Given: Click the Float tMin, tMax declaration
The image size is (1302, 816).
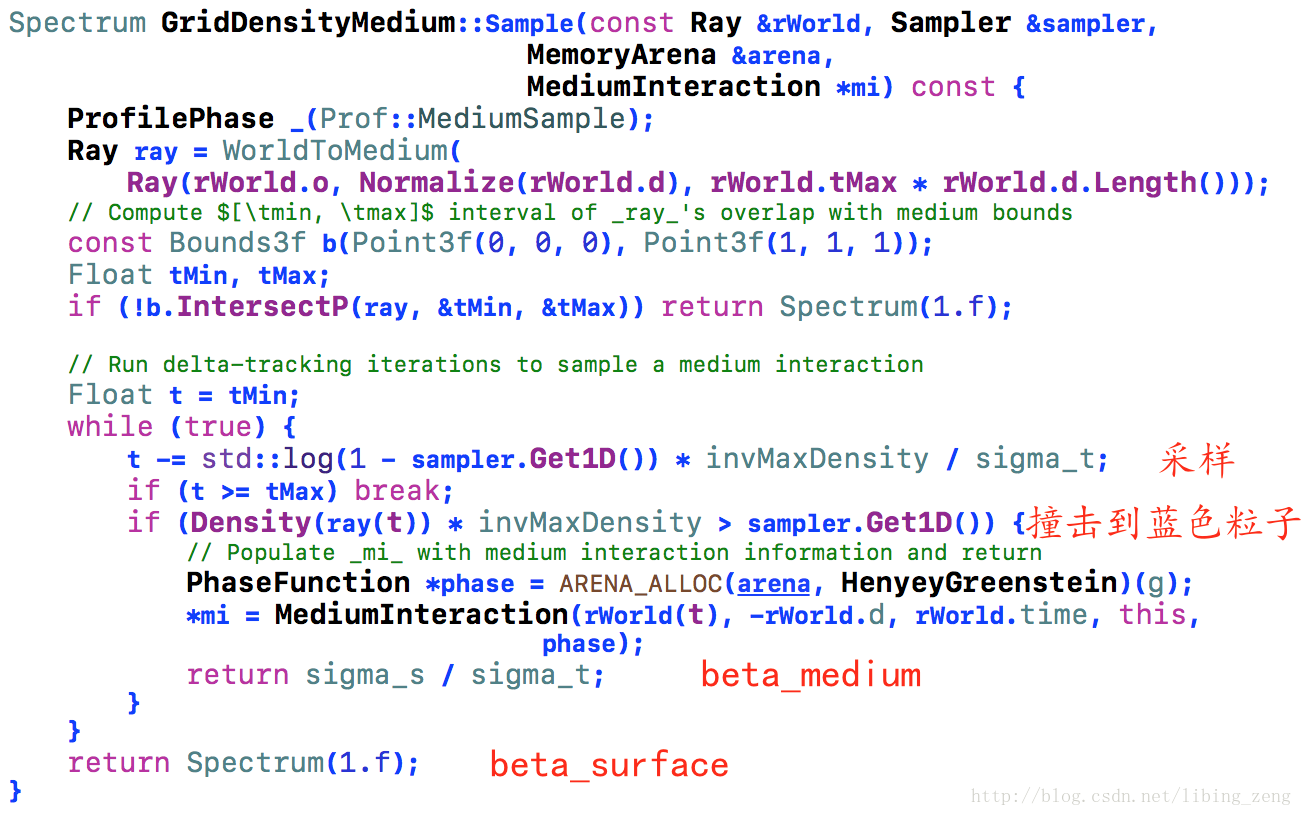Looking at the screenshot, I should tap(198, 275).
